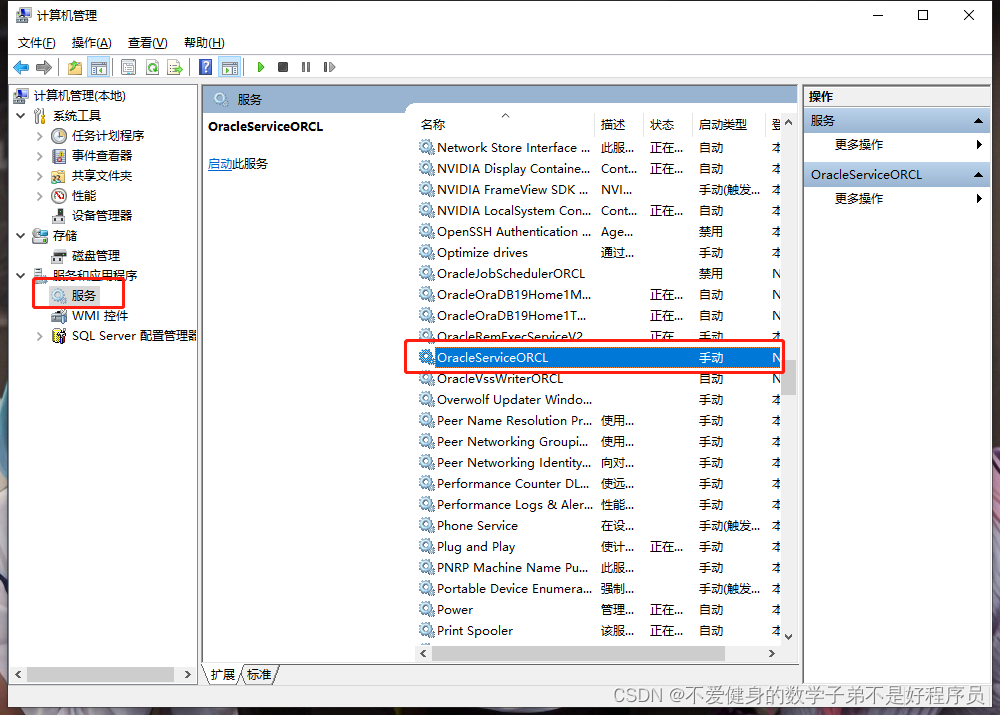The height and width of the screenshot is (715, 1000).
Task: Select the Power service row
Action: click(599, 610)
